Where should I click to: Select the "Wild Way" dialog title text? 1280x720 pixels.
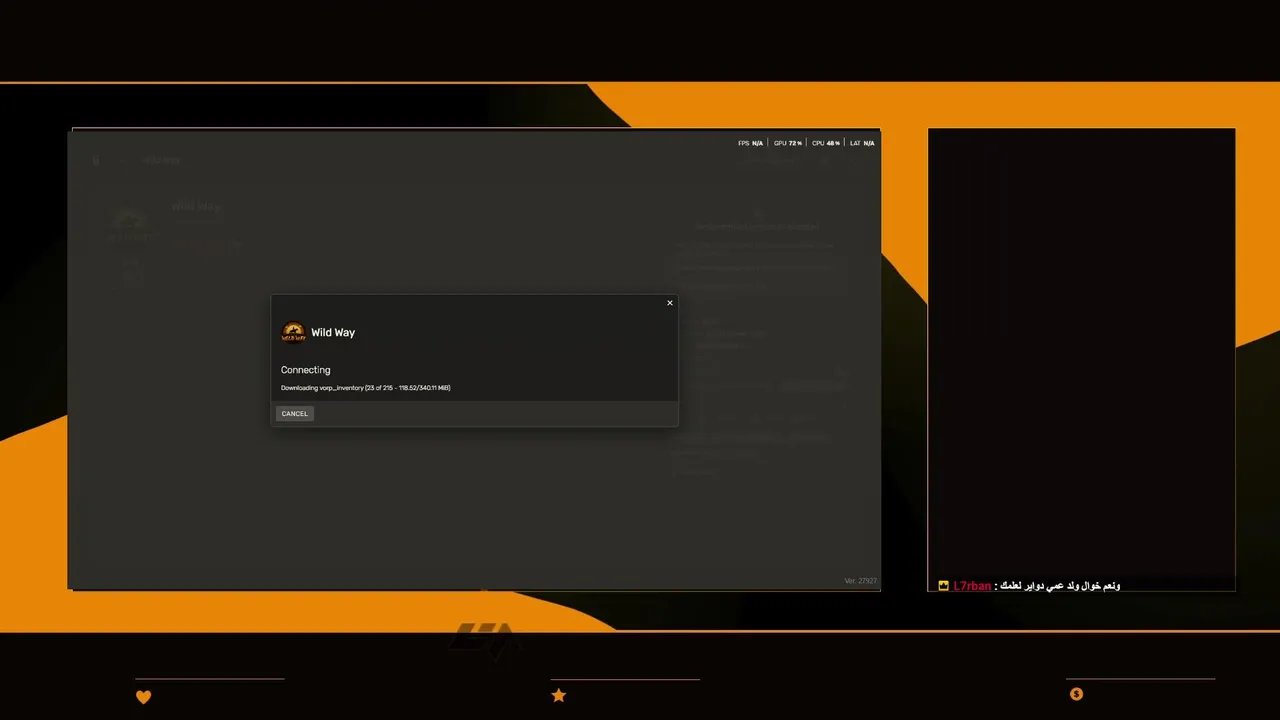pos(333,332)
